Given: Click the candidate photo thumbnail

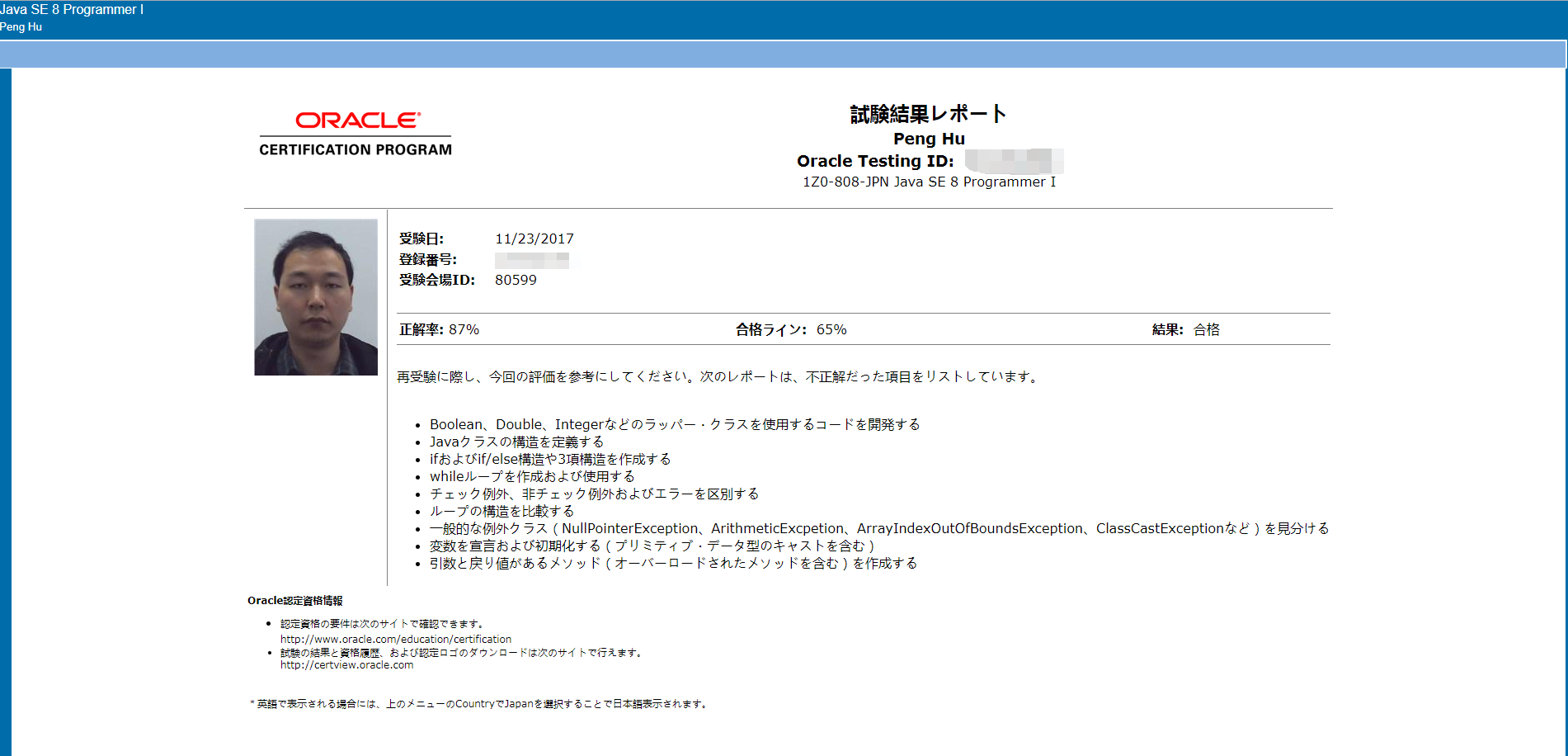Looking at the screenshot, I should pyautogui.click(x=316, y=295).
